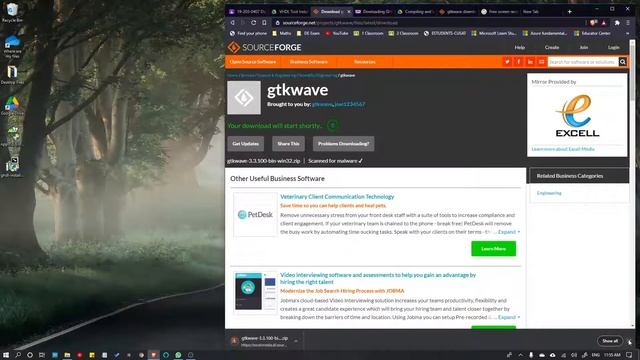Expand the PetDesk description text
Screen dimensions: 640x360
[x=509, y=232]
